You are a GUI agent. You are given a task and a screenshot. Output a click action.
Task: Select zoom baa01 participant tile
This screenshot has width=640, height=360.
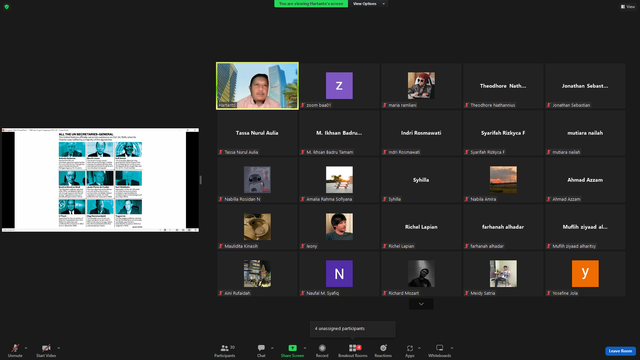[339, 86]
